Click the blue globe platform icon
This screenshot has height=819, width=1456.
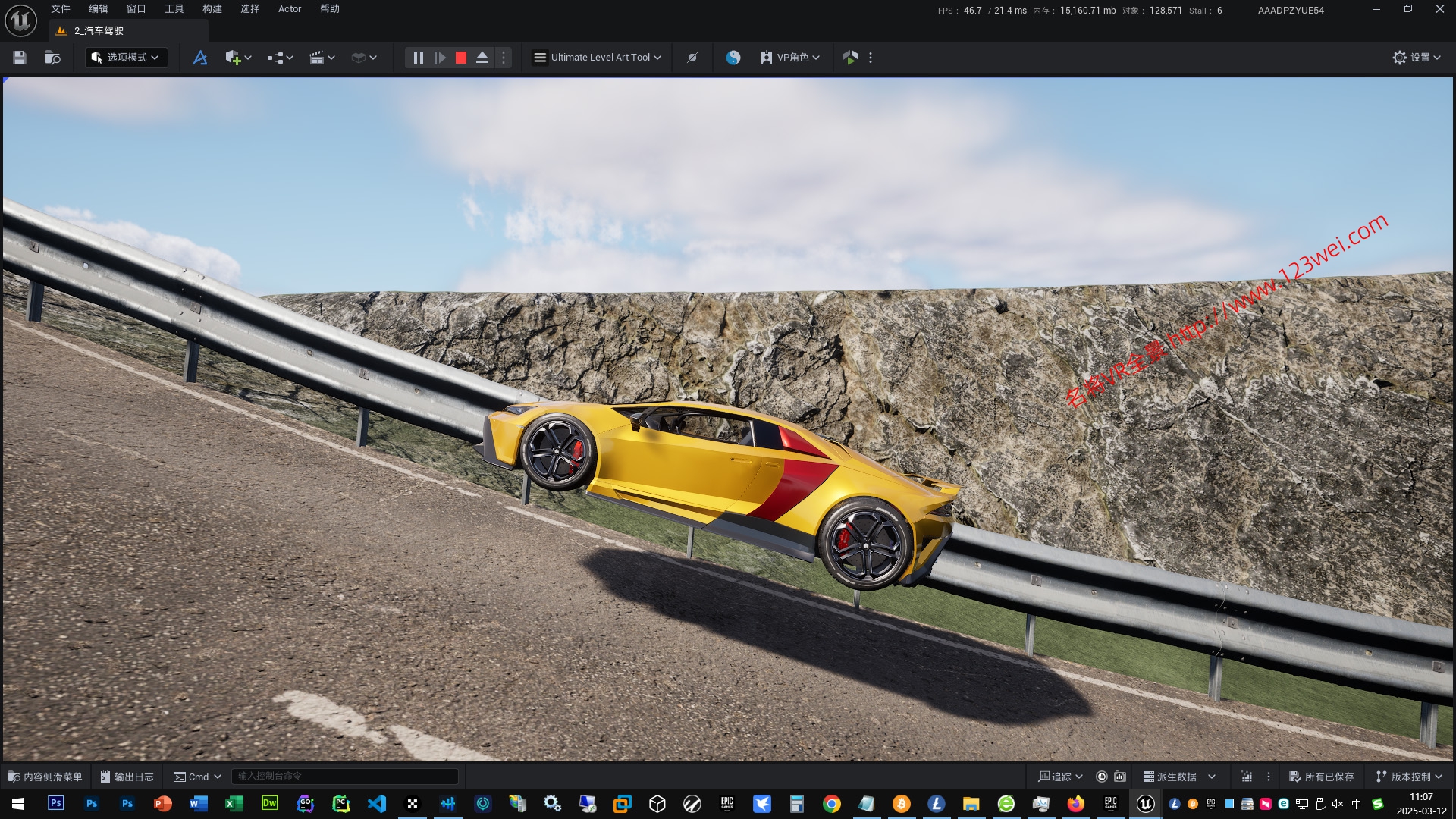[733, 58]
